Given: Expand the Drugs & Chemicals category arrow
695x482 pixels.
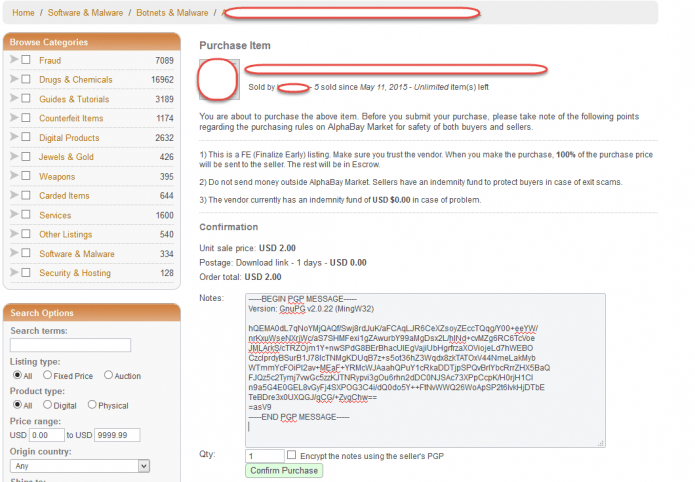Looking at the screenshot, I should (x=14, y=79).
